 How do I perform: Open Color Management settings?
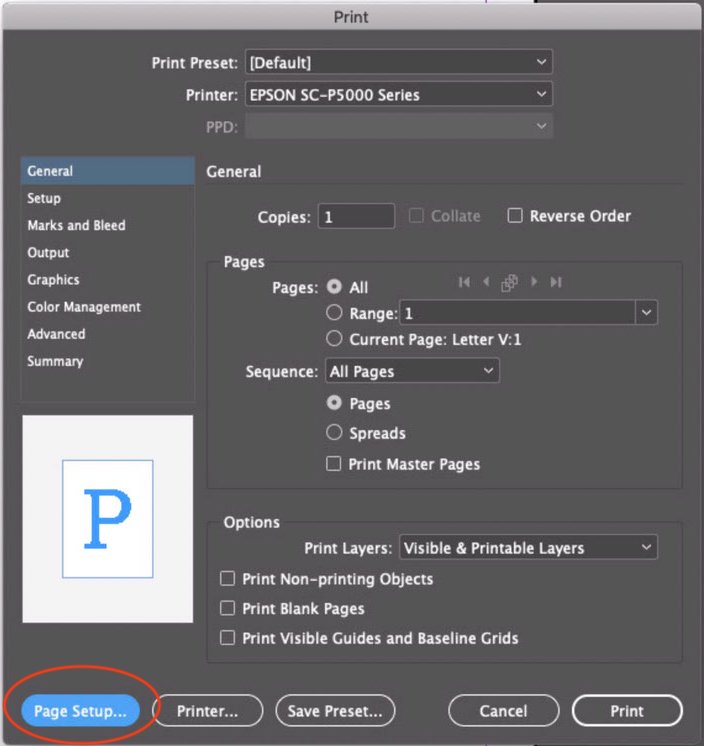click(108, 307)
